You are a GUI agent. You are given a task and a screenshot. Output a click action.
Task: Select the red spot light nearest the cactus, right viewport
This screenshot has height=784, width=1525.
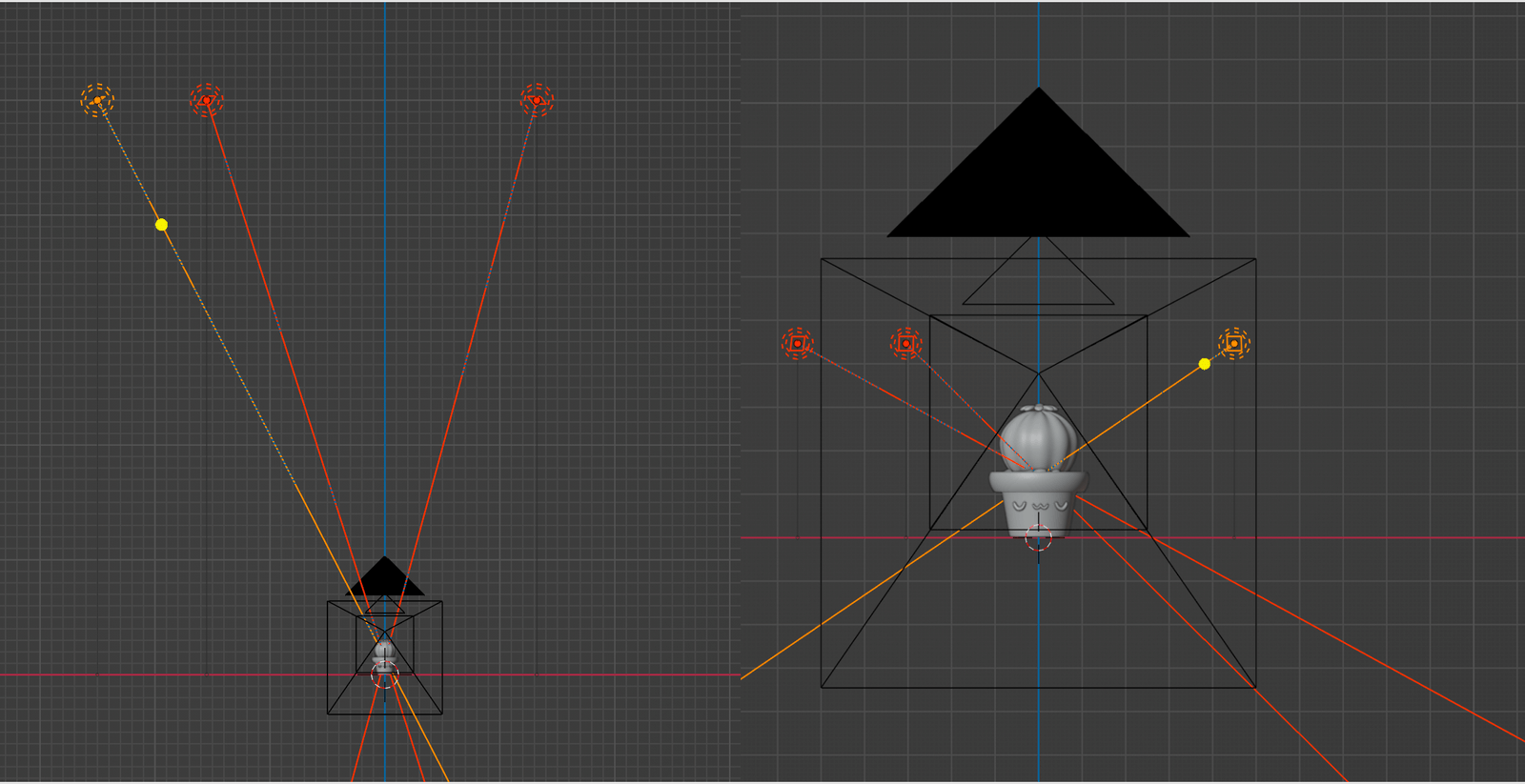(x=906, y=343)
